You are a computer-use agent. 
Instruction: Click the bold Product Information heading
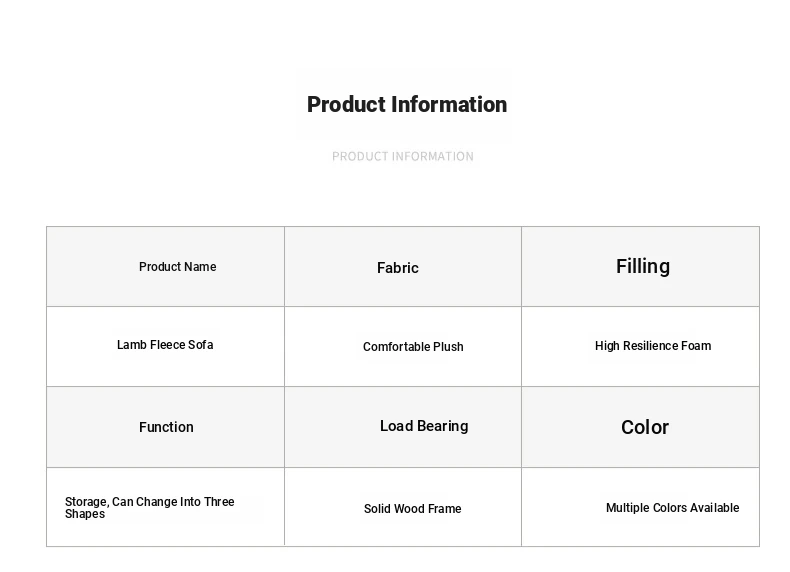406,104
